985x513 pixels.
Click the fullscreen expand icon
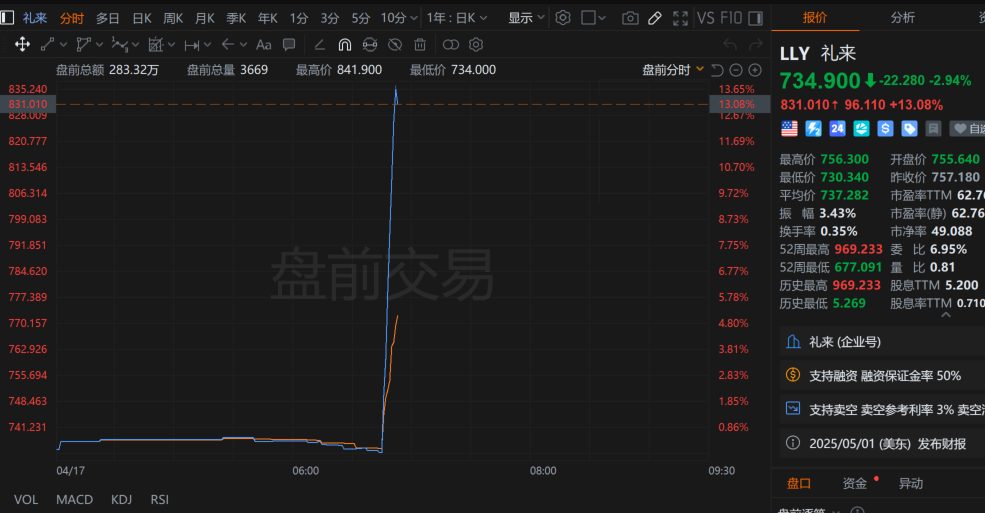tap(680, 18)
